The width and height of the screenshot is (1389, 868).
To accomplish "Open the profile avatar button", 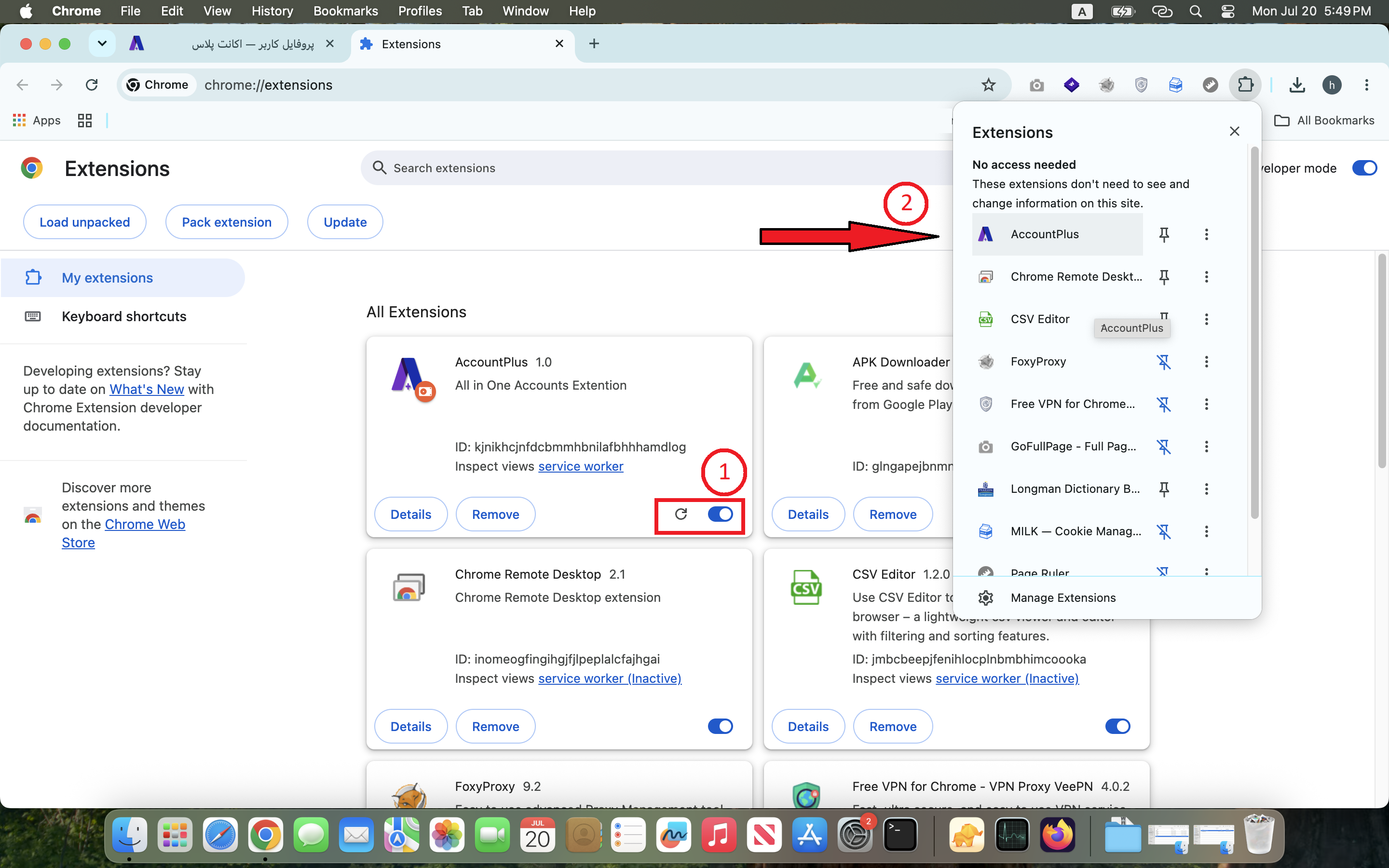I will [x=1332, y=85].
